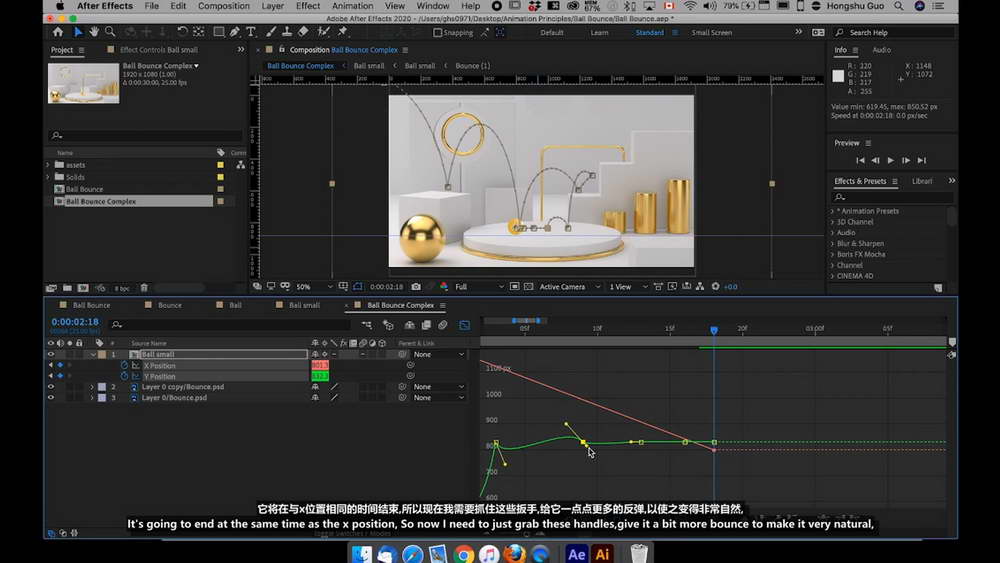Select the Home tool icon
This screenshot has height=563, width=1000.
58,32
